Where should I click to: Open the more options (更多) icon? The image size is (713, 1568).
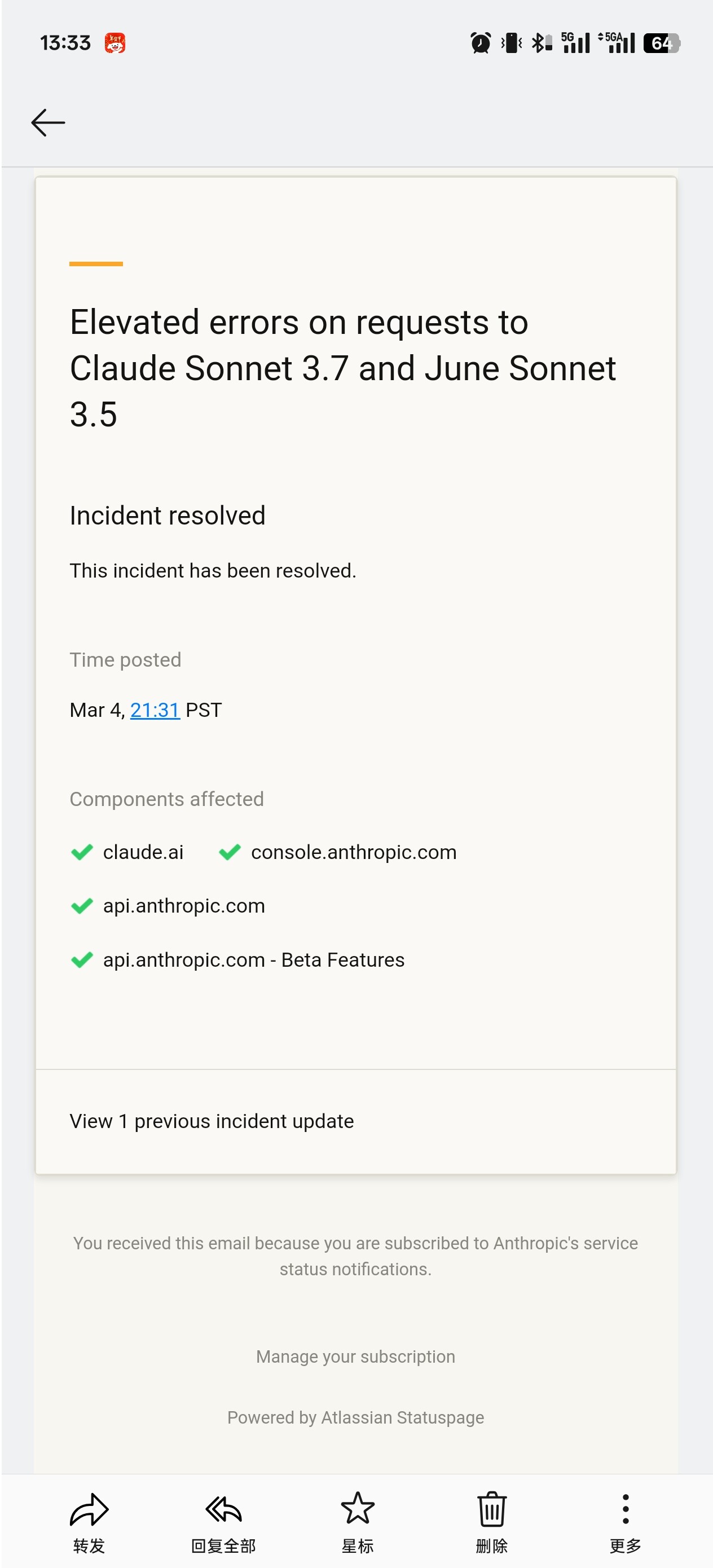(x=626, y=1509)
